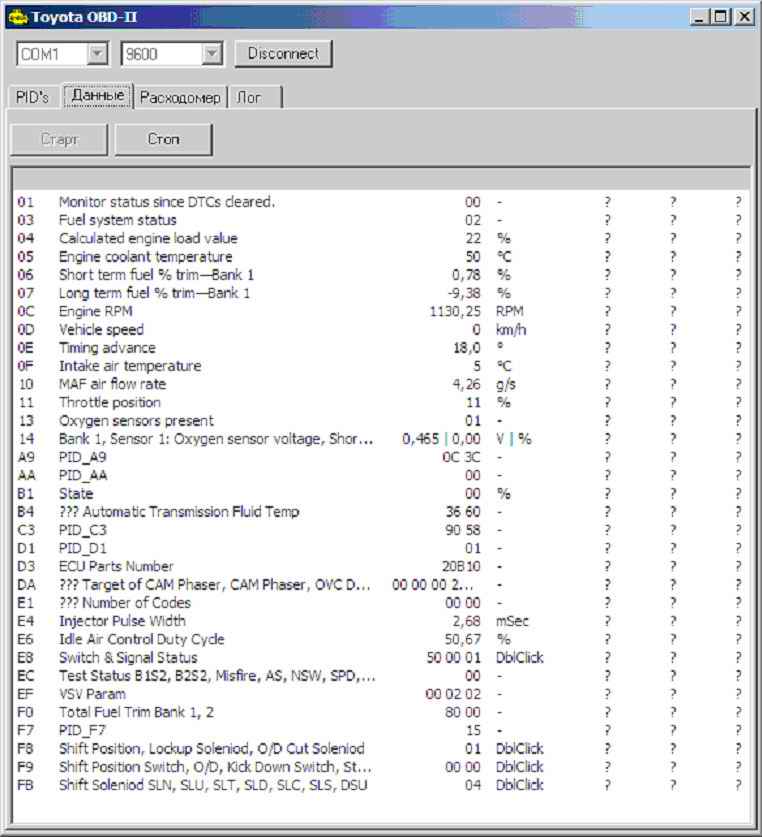Screen dimensions: 762x837
Task: Select 'Shift Soleniod SLN, SLU, SLT' row
Action: [381, 785]
